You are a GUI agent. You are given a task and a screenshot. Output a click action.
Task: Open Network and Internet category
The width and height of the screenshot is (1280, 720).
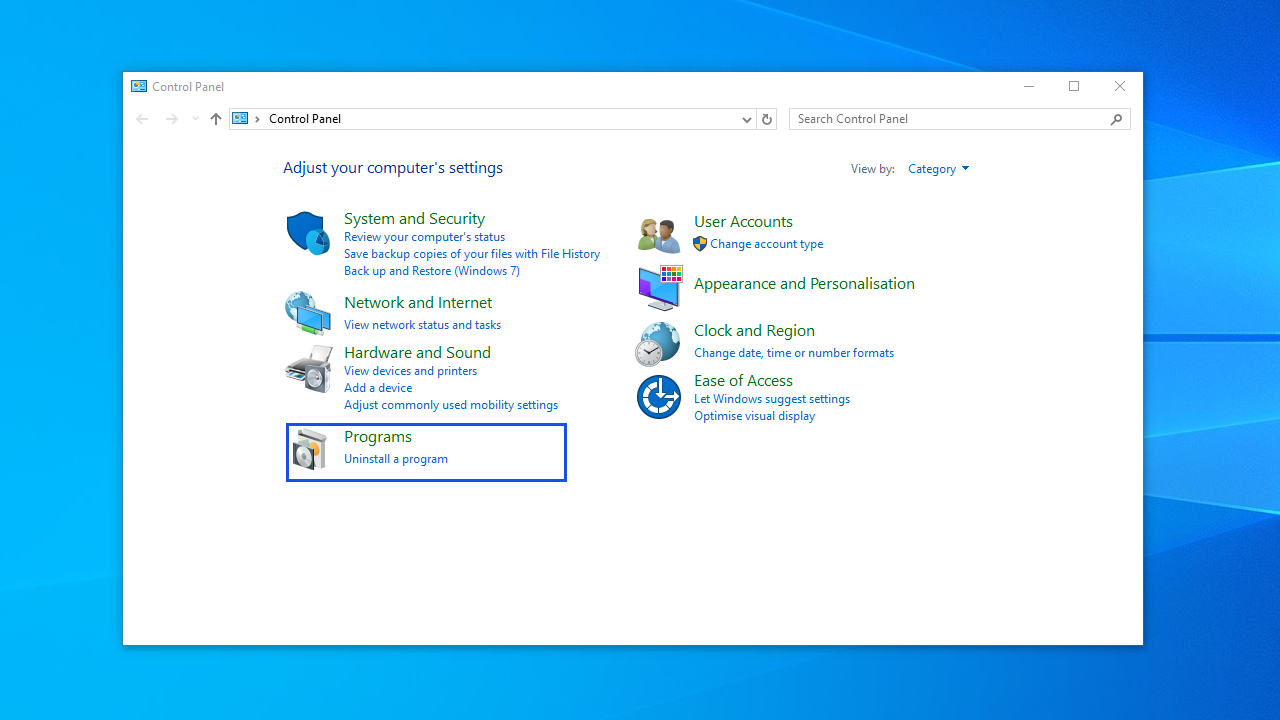[418, 302]
